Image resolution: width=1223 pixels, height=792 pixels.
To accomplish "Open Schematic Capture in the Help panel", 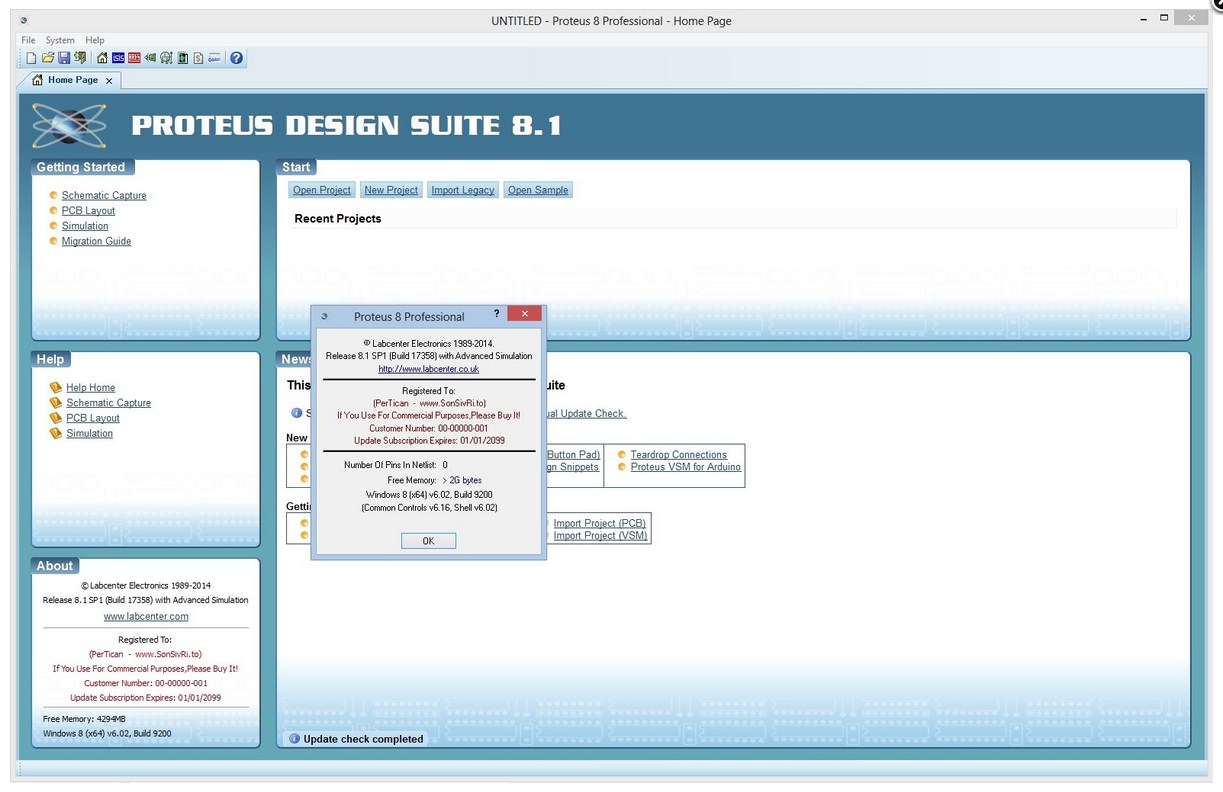I will pyautogui.click(x=109, y=403).
